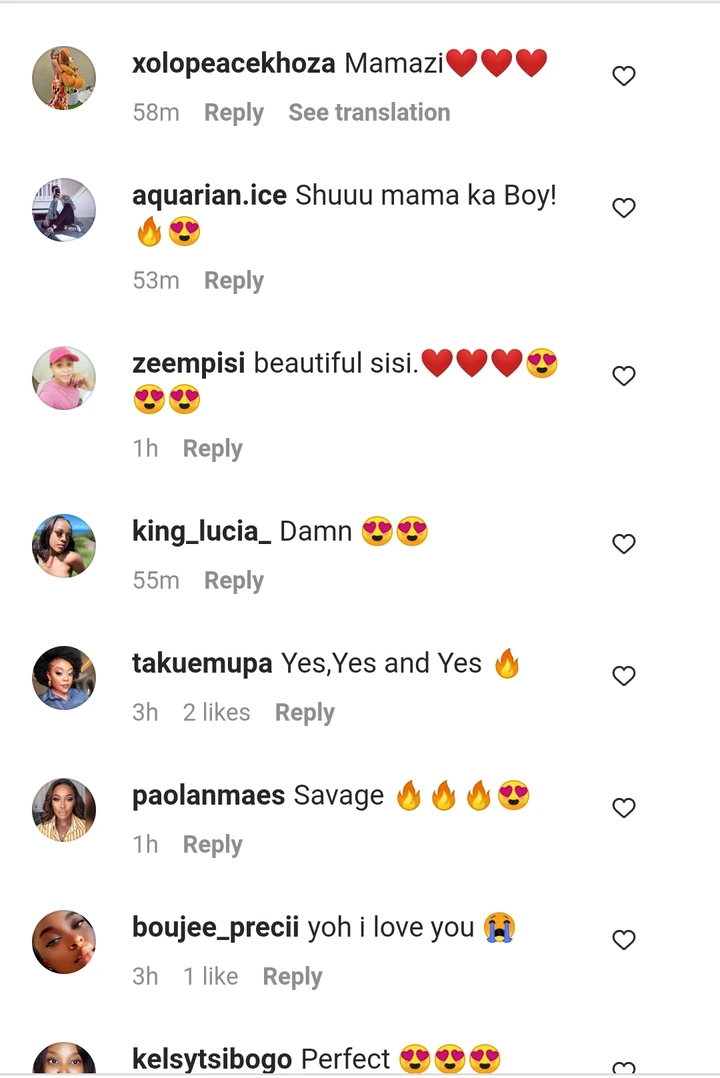Open aquarian.ice's profile avatar
This screenshot has width=720, height=1078.
click(64, 209)
